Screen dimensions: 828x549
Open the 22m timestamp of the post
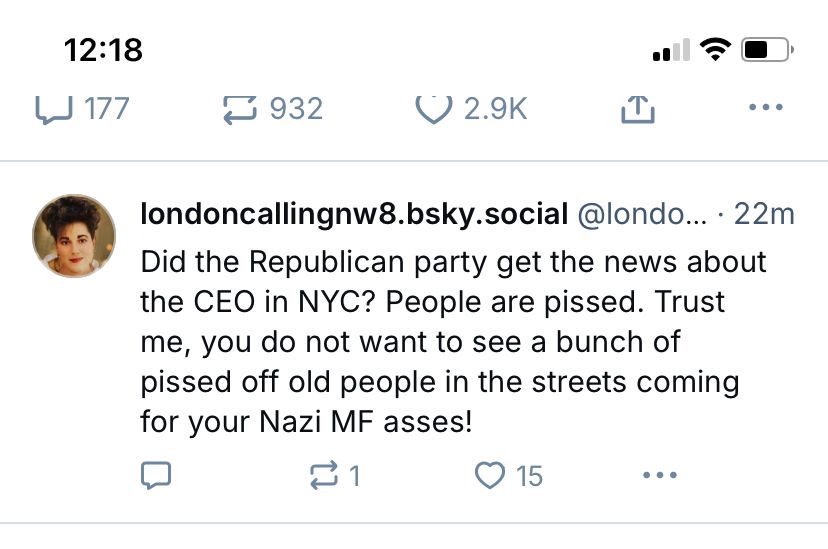pos(764,213)
